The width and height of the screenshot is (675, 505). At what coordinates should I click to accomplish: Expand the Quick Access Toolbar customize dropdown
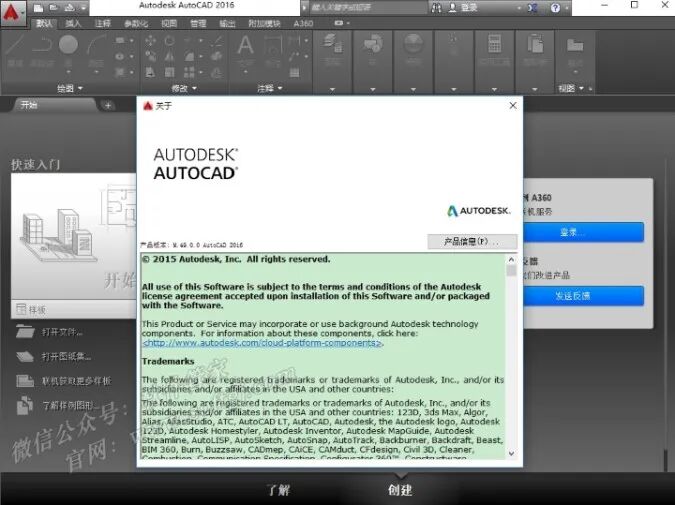tap(84, 8)
